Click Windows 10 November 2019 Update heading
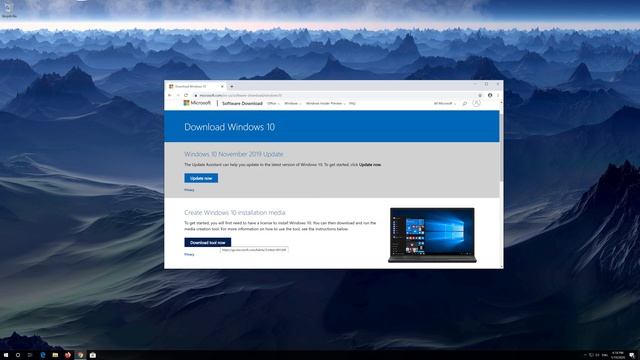 coord(233,154)
